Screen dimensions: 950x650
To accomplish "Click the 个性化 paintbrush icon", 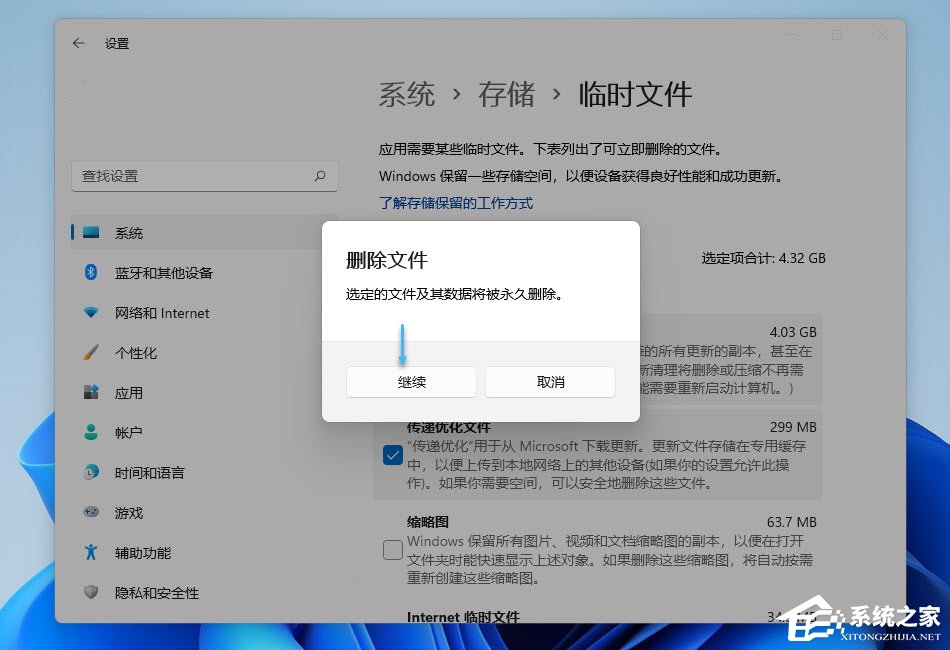I will (93, 352).
